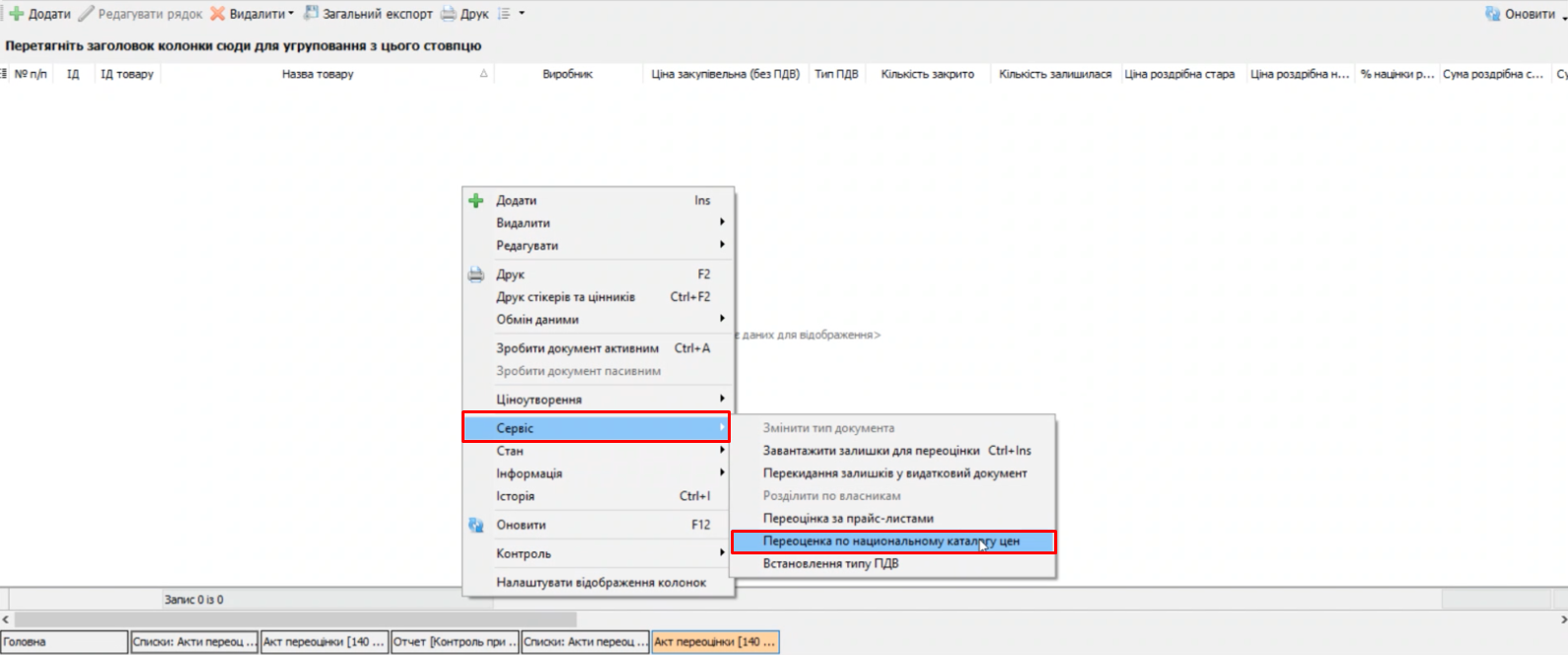Click the Загальний експорт icon
The image size is (1568, 655).
pos(312,14)
